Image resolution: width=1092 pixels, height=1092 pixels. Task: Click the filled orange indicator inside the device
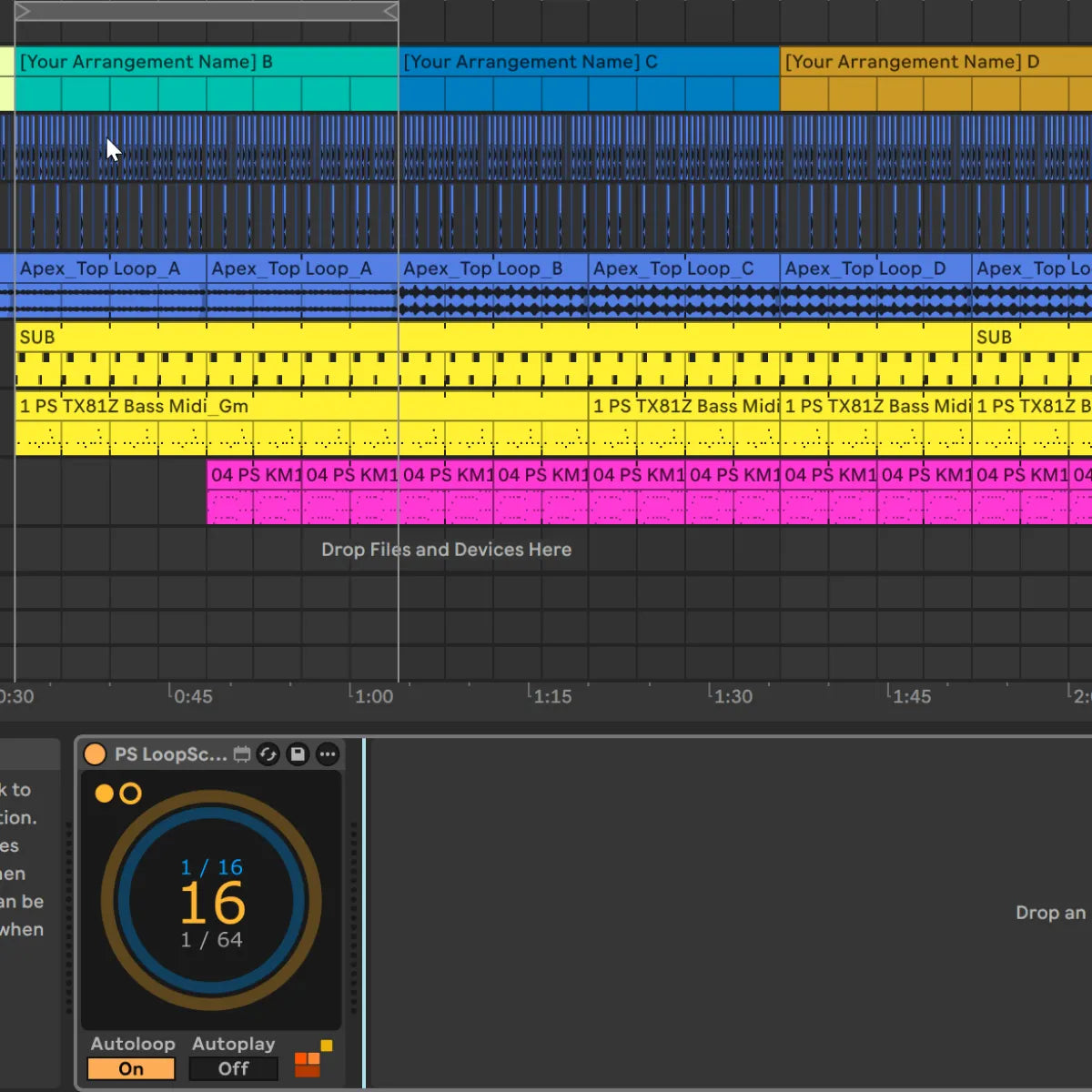[105, 794]
